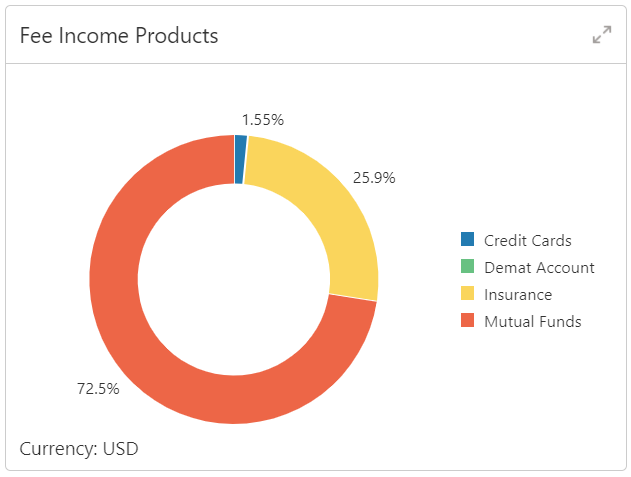Click the widget header bar blank area
Image resolution: width=631 pixels, height=477 pixels.
pos(400,36)
